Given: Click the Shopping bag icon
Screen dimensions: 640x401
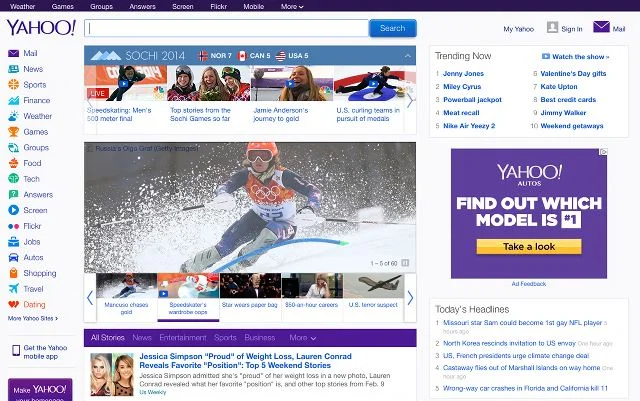Looking at the screenshot, I should pos(13,273).
